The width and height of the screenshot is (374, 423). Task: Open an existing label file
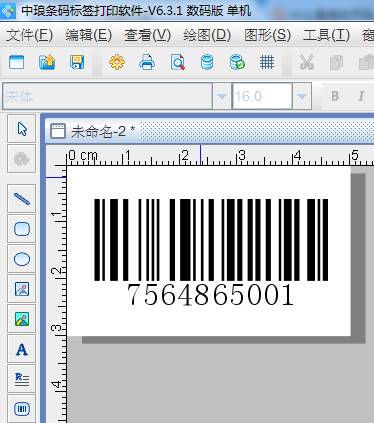click(x=47, y=62)
